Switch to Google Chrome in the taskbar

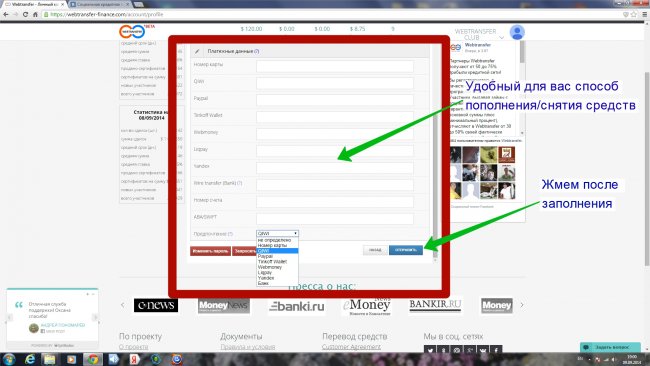pos(92,359)
